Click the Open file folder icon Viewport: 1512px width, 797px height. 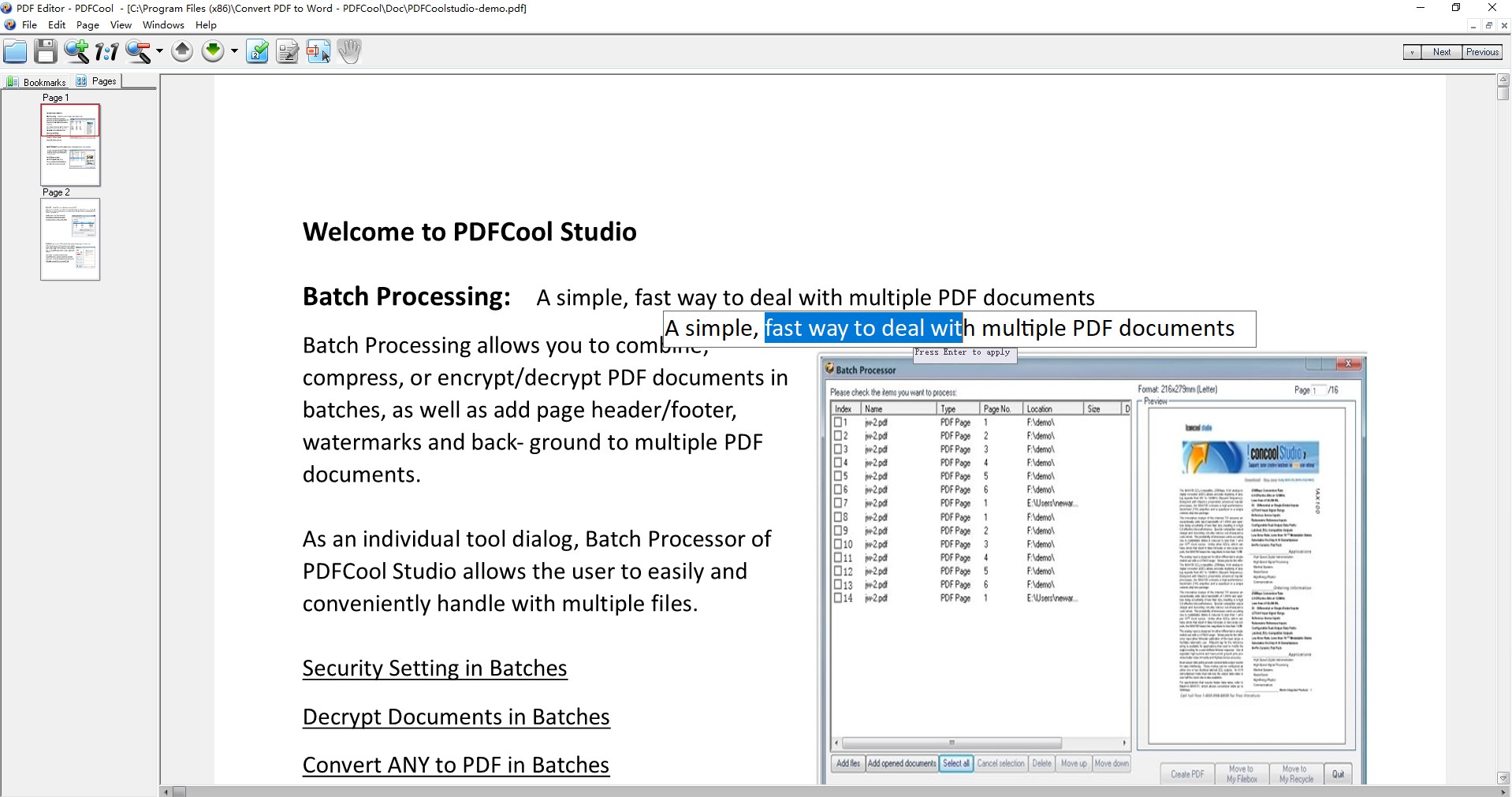(15, 52)
